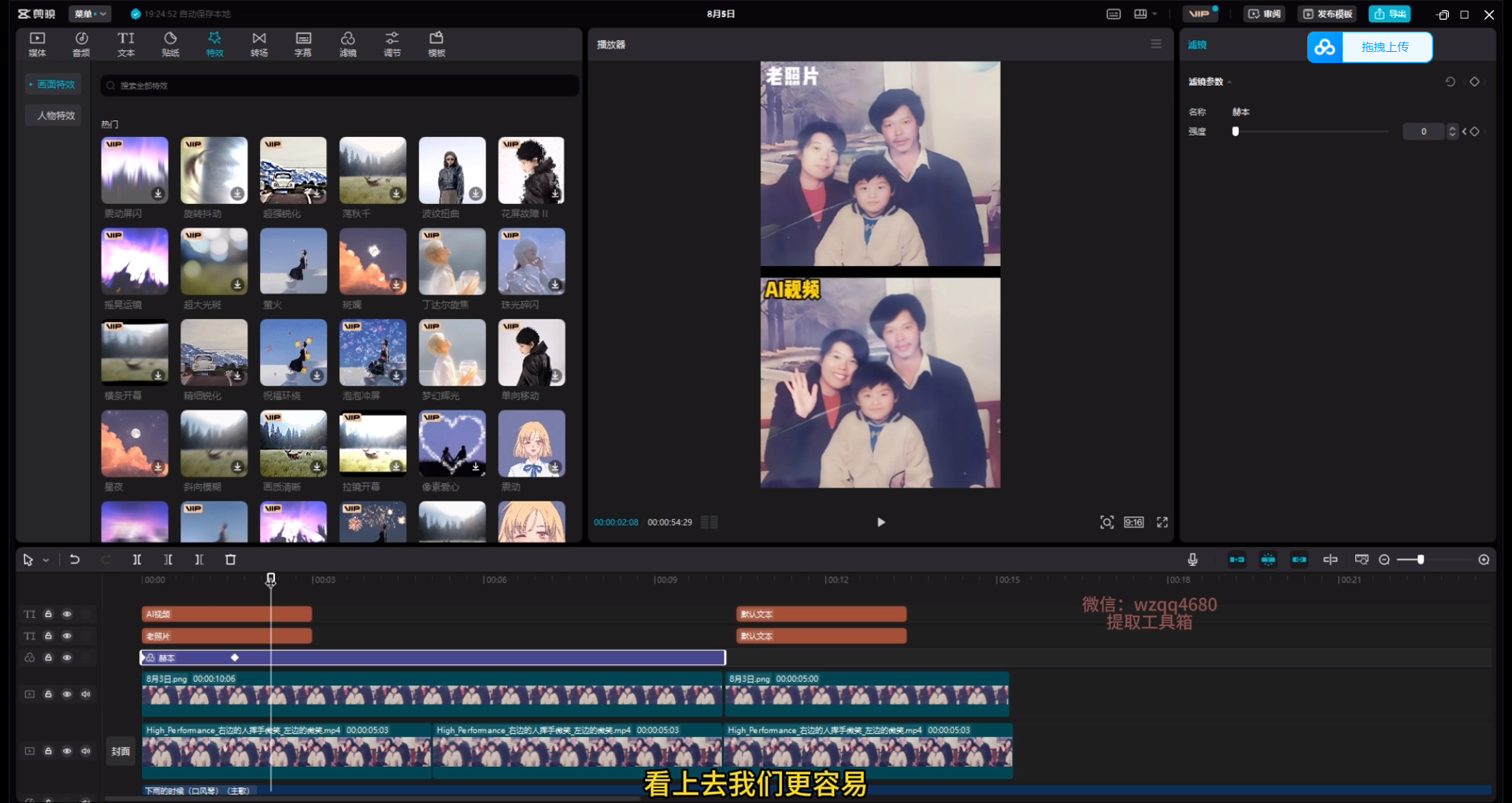Toggle lock on the top text track

(48, 614)
